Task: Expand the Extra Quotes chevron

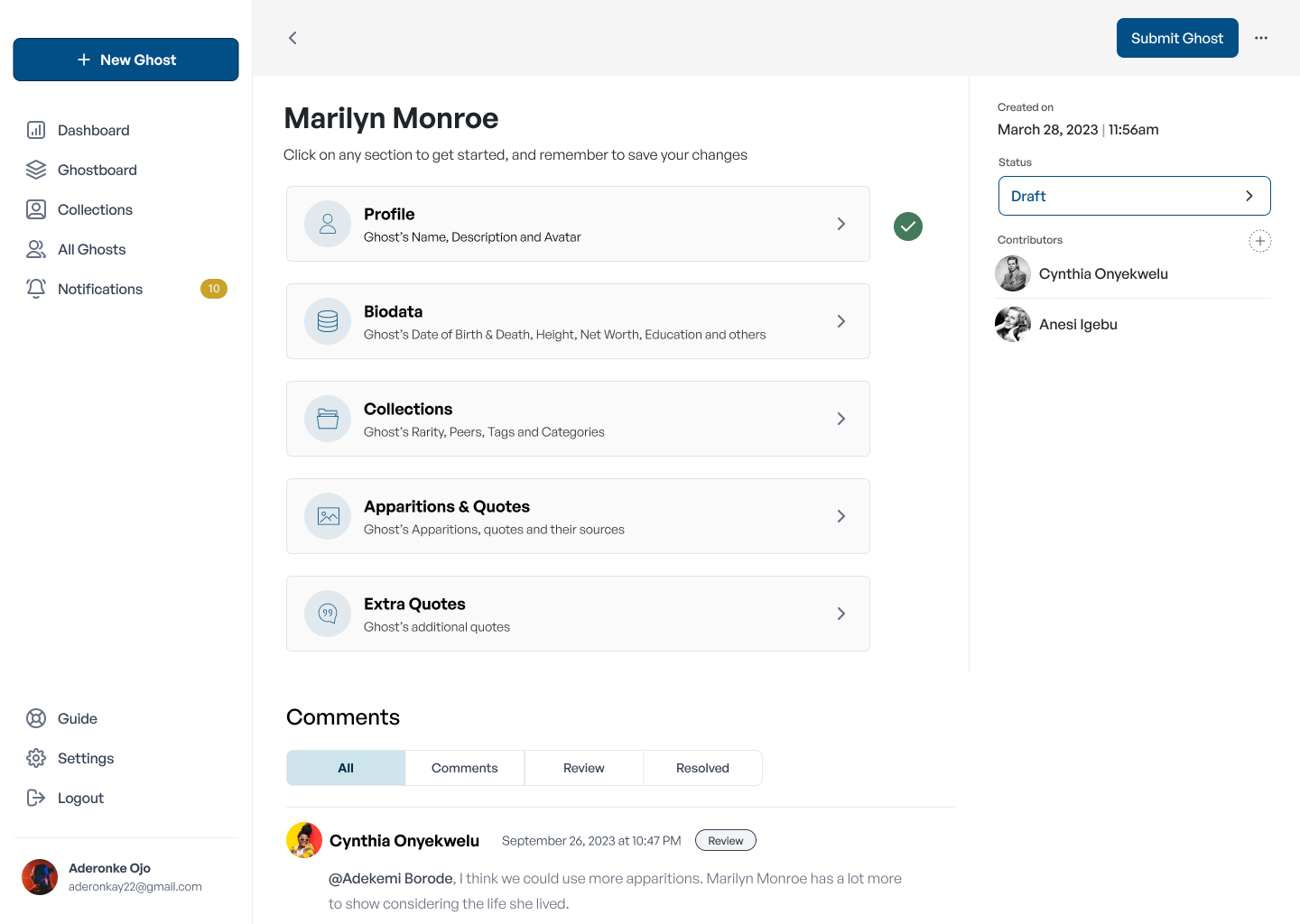Action: (x=841, y=614)
